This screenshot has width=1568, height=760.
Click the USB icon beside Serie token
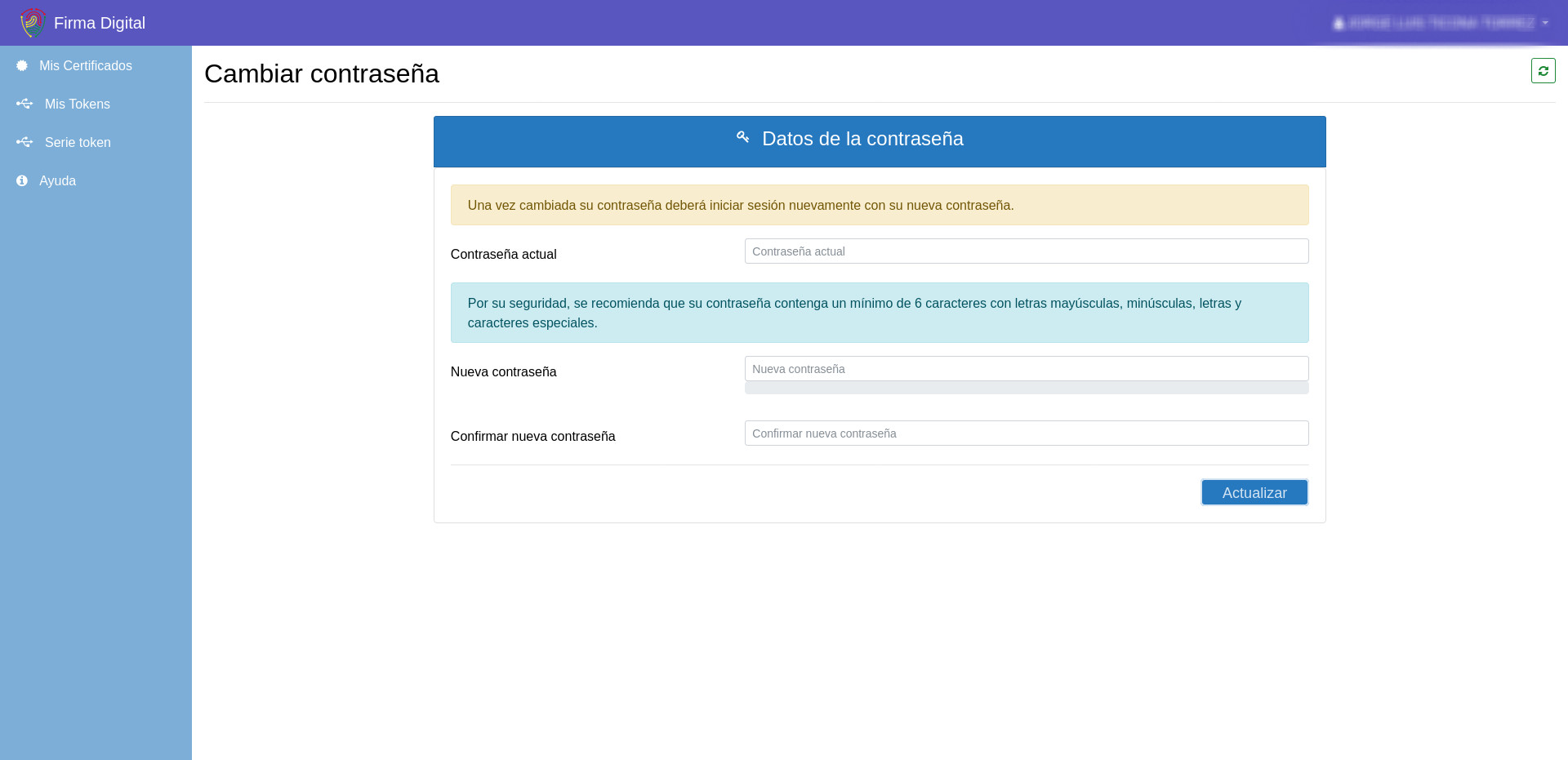click(x=24, y=142)
